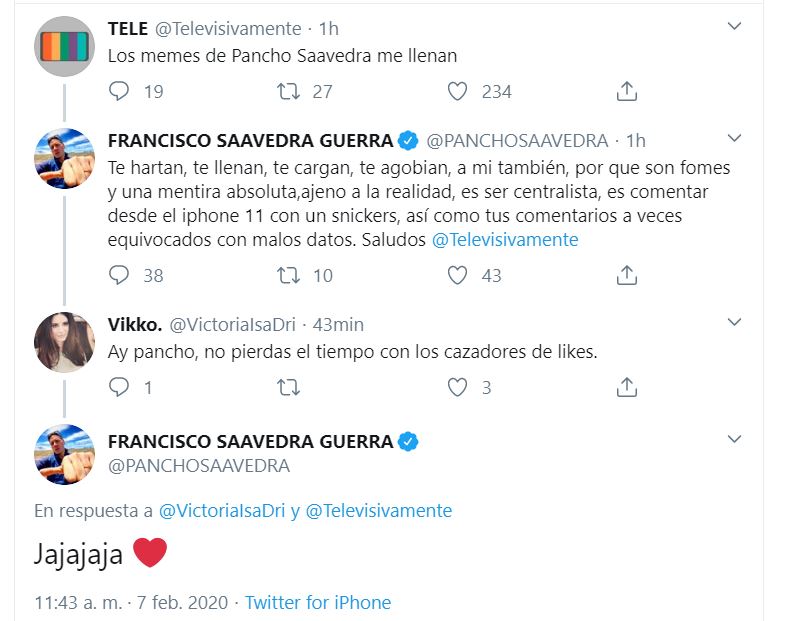Open TELE's colorful striped avatar

64,46
